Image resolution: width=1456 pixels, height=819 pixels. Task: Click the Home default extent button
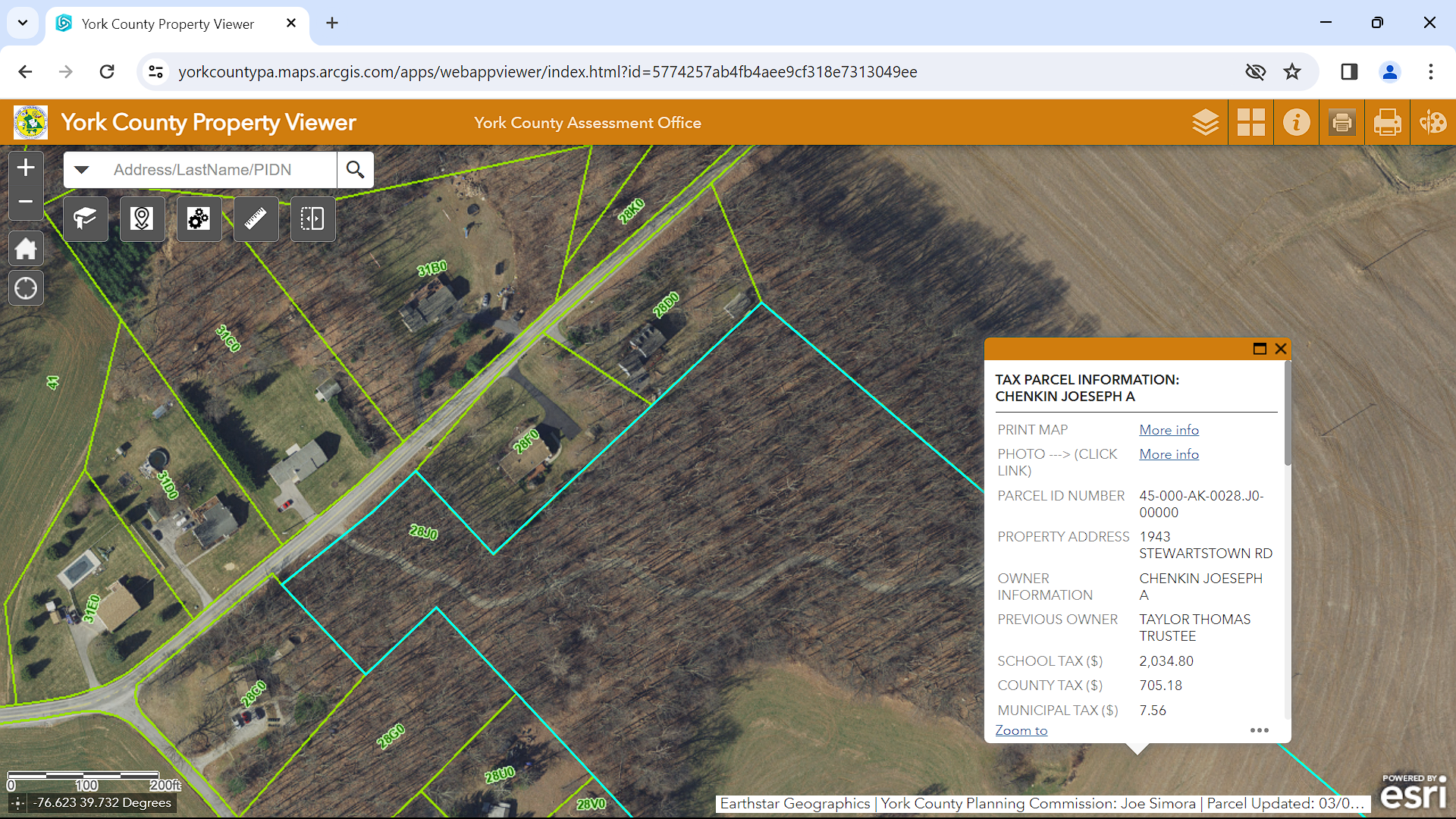pyautogui.click(x=26, y=249)
